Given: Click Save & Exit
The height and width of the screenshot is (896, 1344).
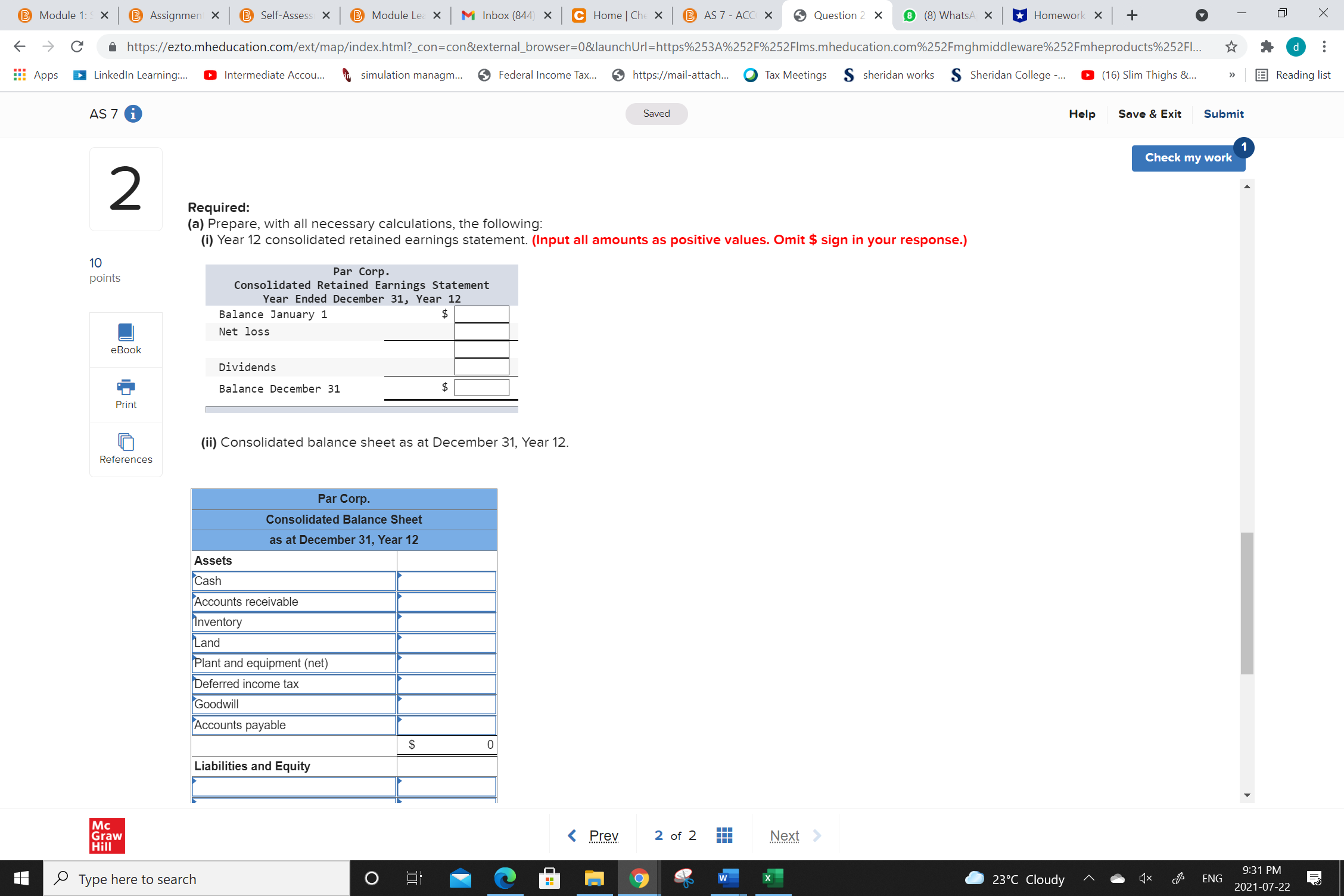Looking at the screenshot, I should (1149, 113).
